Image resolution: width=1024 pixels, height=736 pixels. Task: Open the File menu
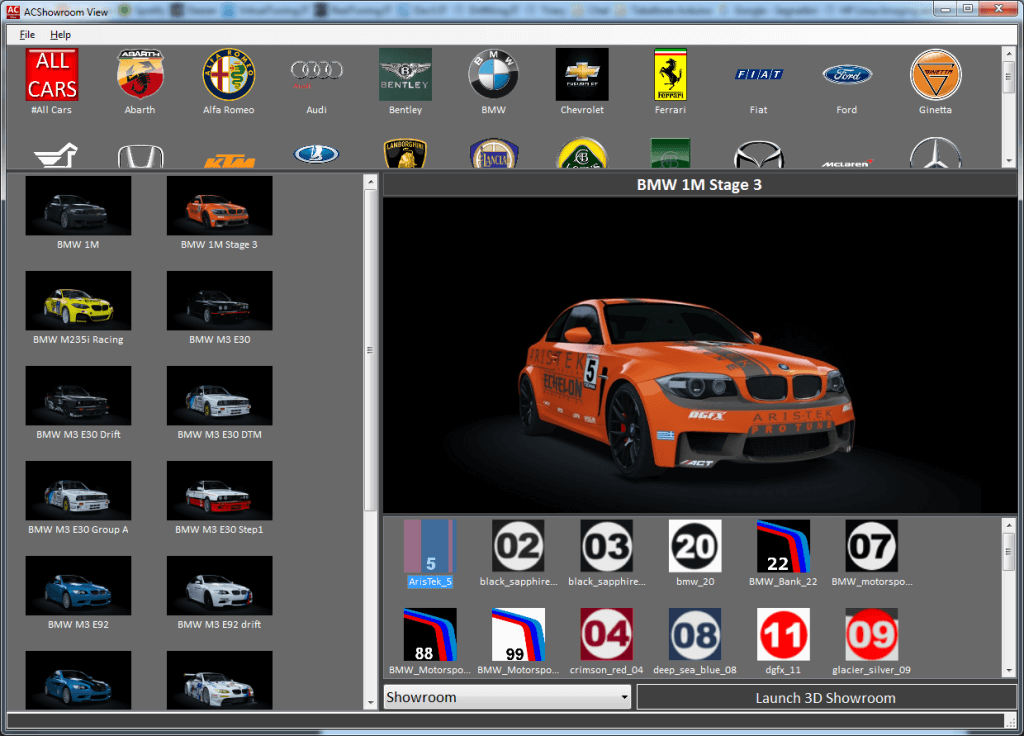27,35
